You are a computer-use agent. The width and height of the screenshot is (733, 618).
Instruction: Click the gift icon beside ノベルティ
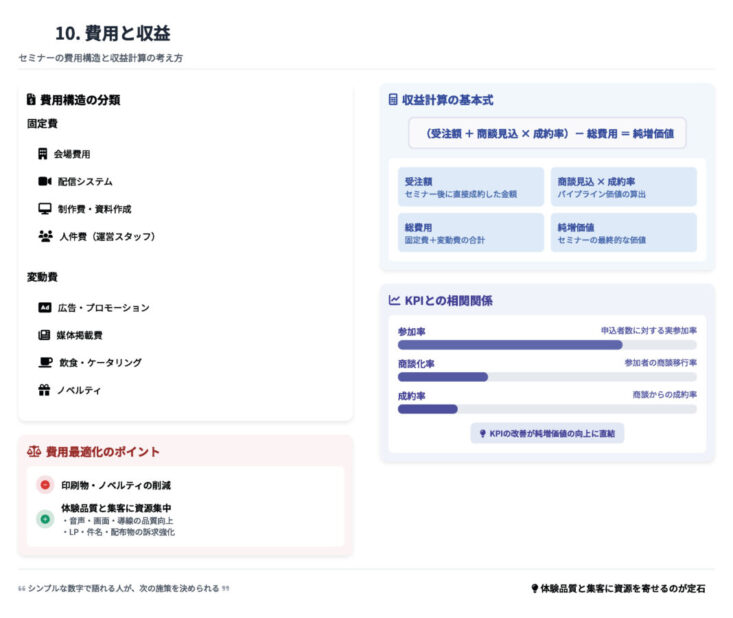click(x=44, y=390)
